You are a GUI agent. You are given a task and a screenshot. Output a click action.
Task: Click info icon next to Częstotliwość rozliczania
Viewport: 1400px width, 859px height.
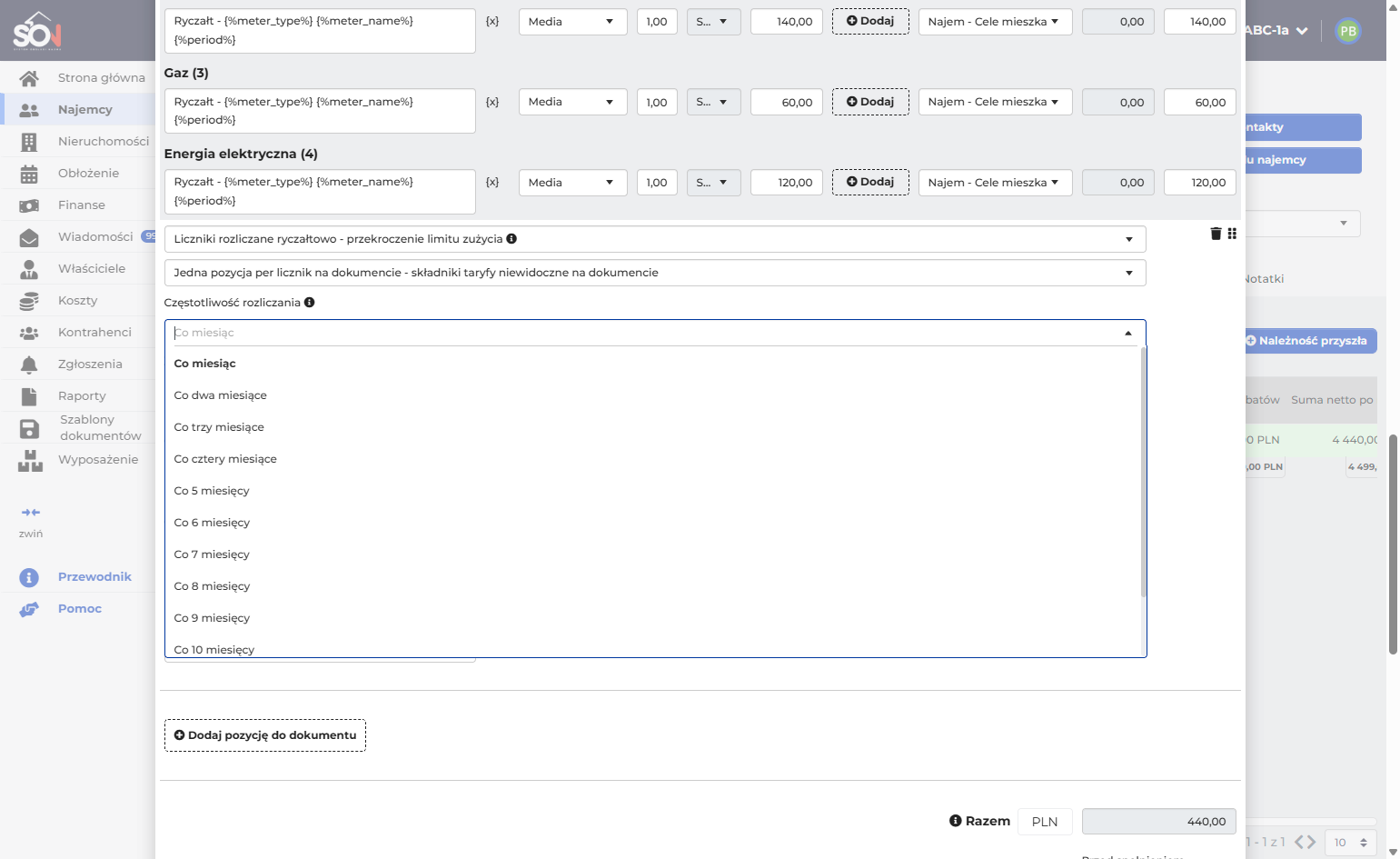click(x=310, y=303)
